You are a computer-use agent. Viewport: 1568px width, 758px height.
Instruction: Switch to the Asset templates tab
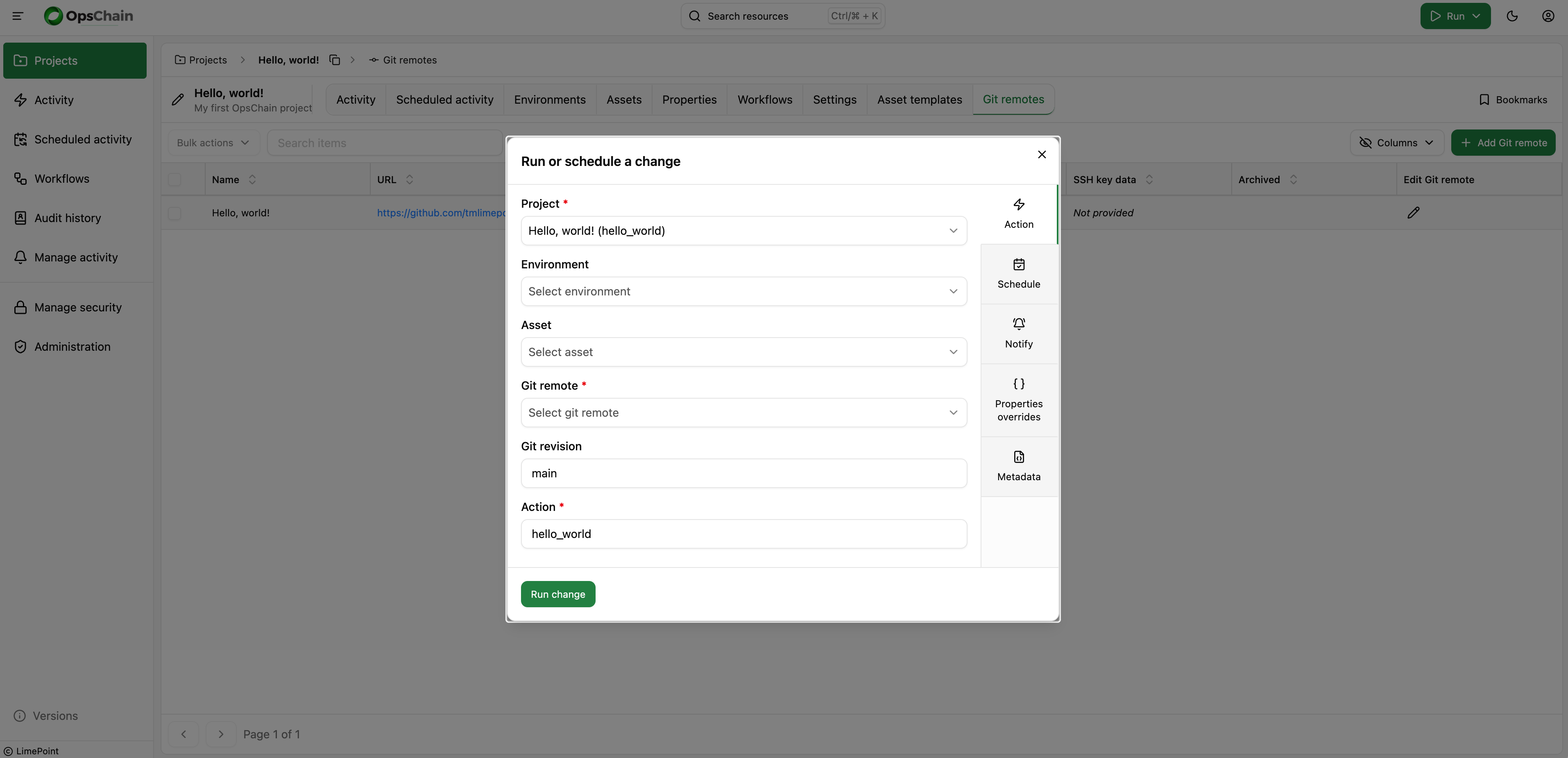point(919,99)
